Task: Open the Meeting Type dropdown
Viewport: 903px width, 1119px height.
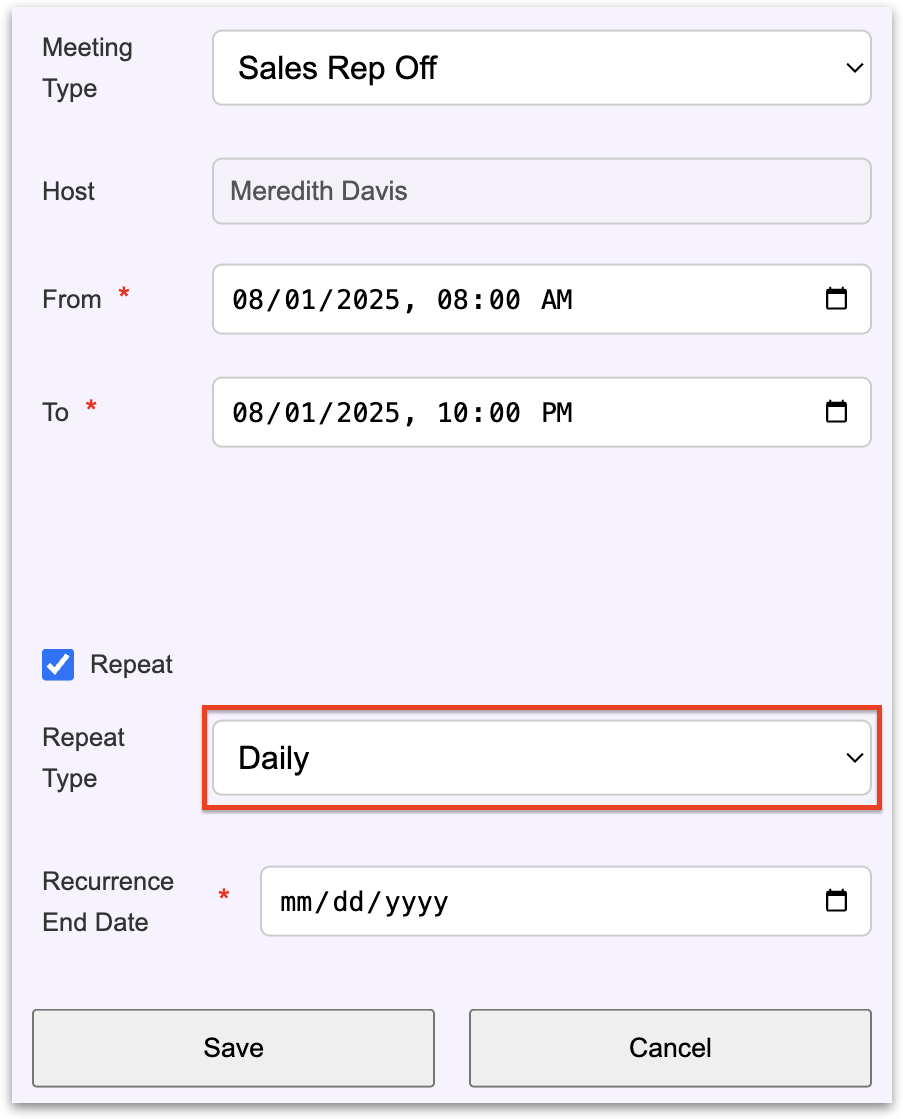Action: coord(541,68)
